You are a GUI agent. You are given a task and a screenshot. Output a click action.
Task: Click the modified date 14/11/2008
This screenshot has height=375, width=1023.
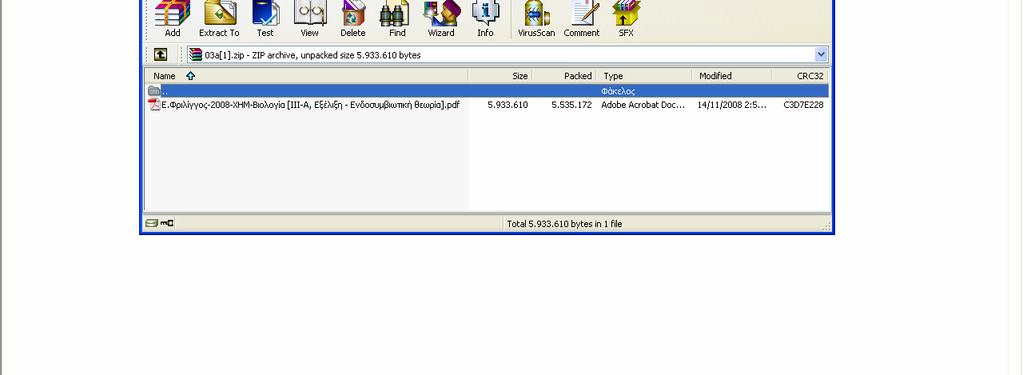tap(732, 104)
